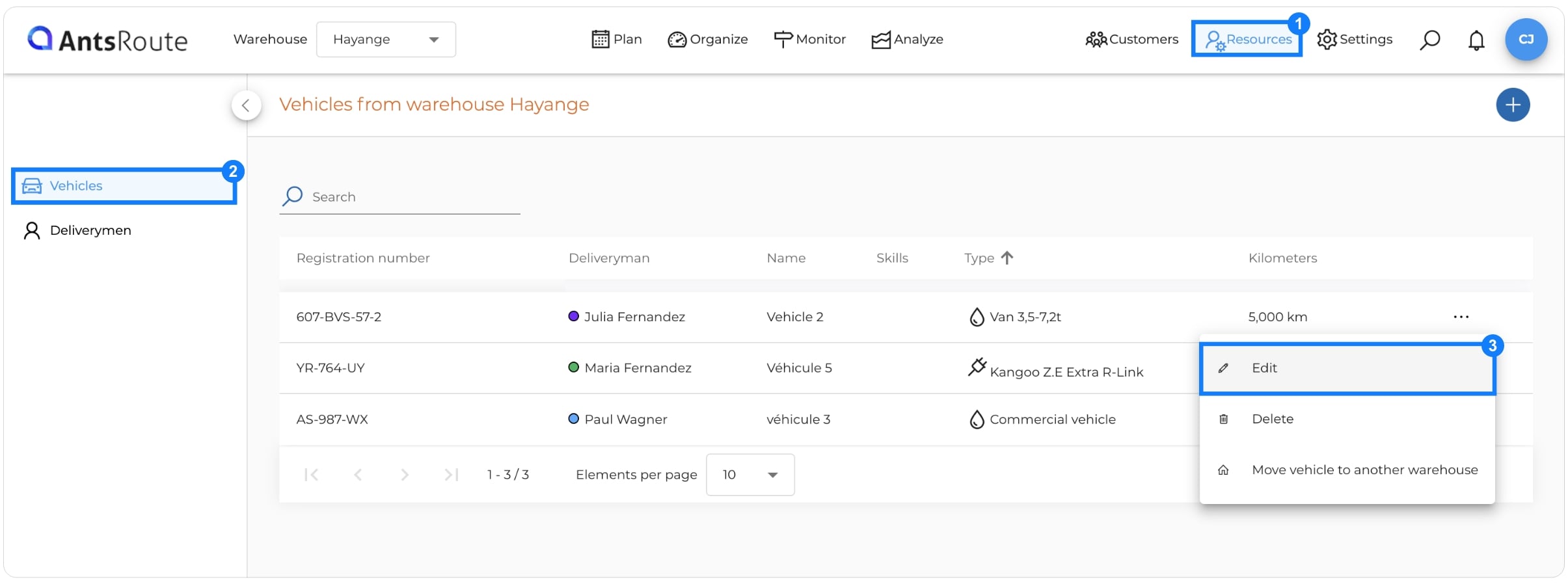Click the Van 3,5-7,2t type text

pos(1025,317)
